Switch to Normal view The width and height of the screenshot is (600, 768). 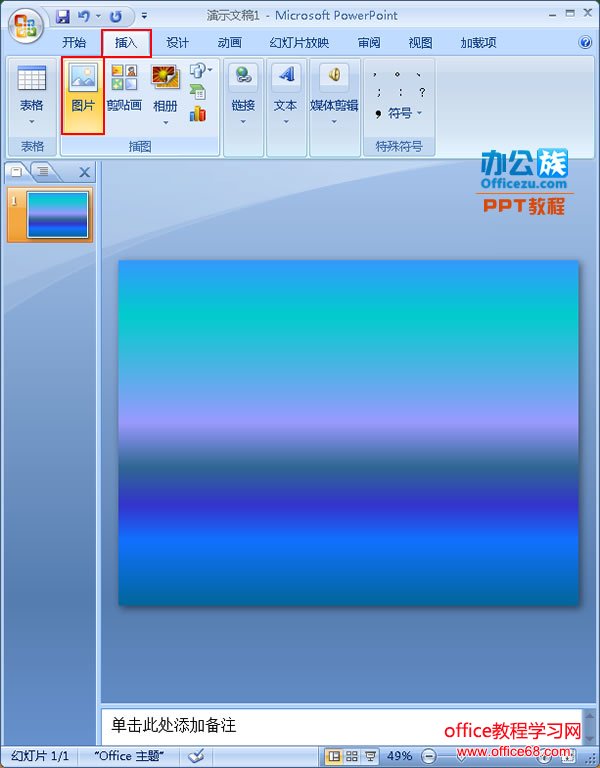point(334,756)
